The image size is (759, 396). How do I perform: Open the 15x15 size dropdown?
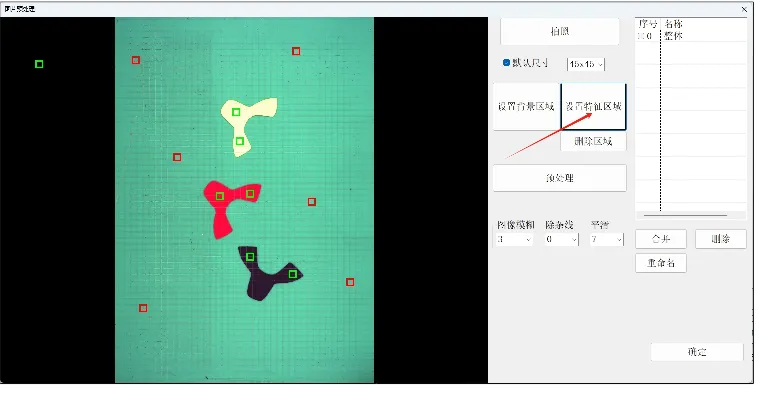(586, 64)
